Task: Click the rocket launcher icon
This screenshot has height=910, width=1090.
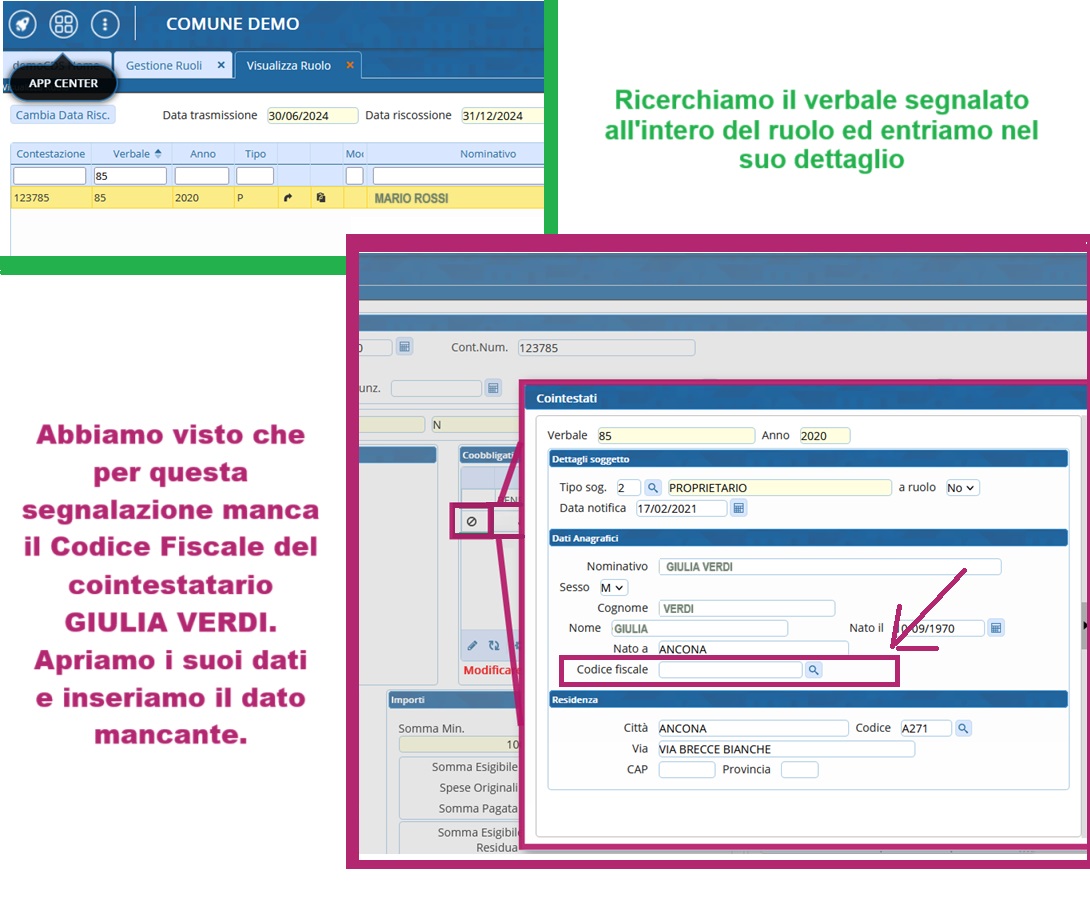Action: (x=24, y=24)
